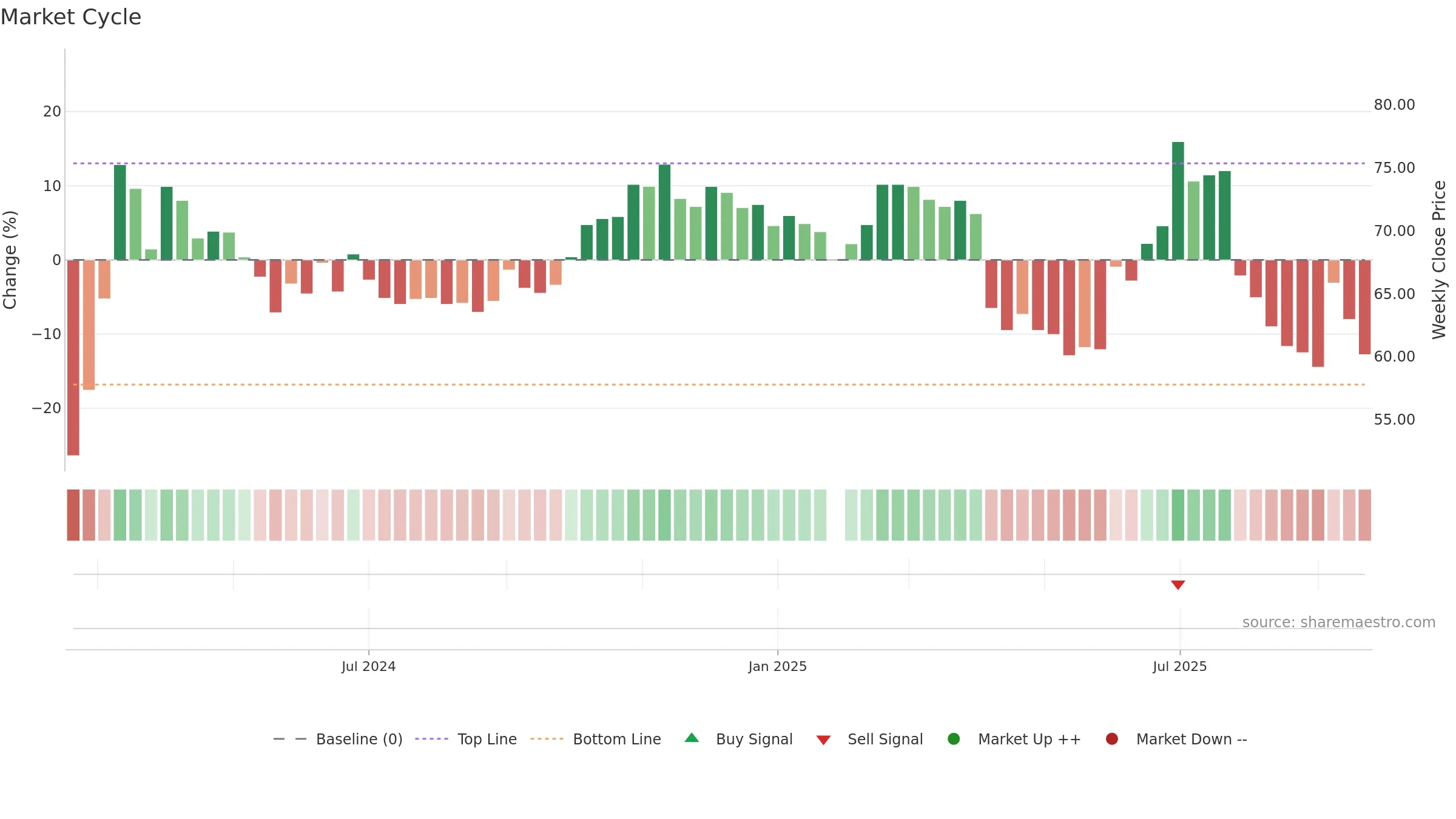
Task: Click the deepest red bar reaching below −20
Action: point(73,357)
